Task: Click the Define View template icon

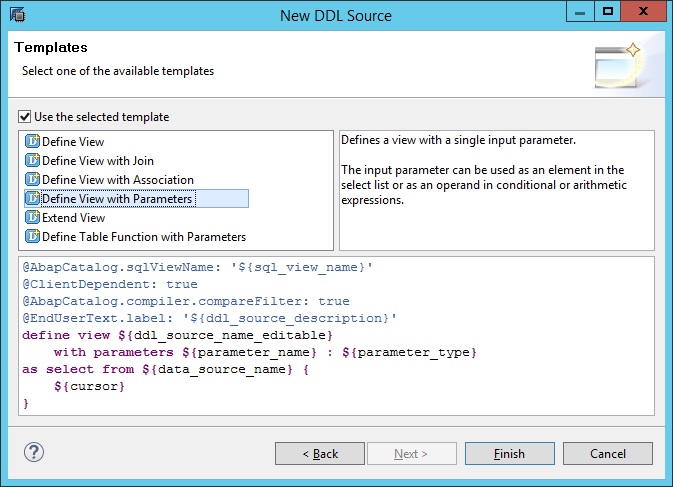Action: point(32,141)
